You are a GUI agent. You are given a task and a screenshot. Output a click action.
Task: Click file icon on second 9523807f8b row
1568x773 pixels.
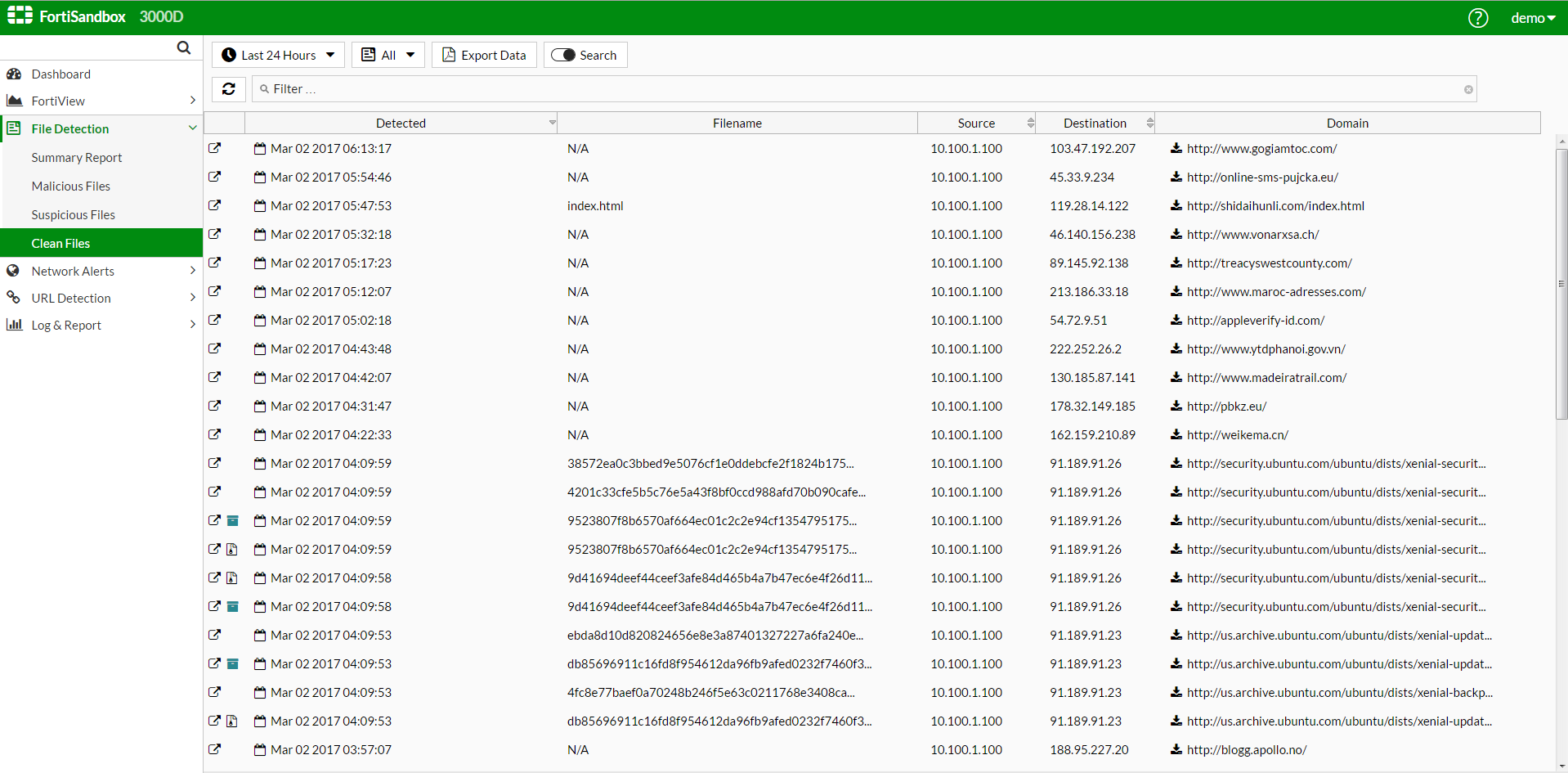232,549
